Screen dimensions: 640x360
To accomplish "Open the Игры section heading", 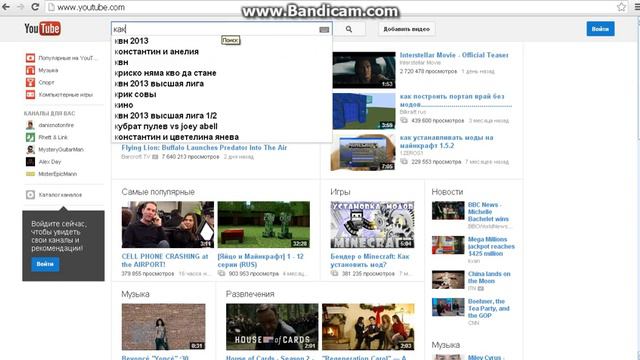I will (340, 192).
